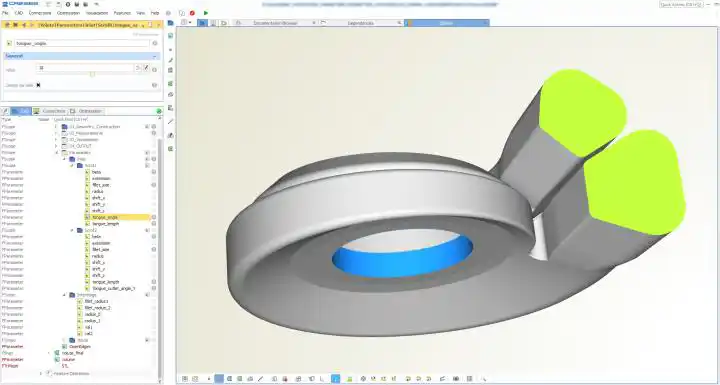
Task: Select fillet_size parameter under Scroll1
Action: click(101, 185)
